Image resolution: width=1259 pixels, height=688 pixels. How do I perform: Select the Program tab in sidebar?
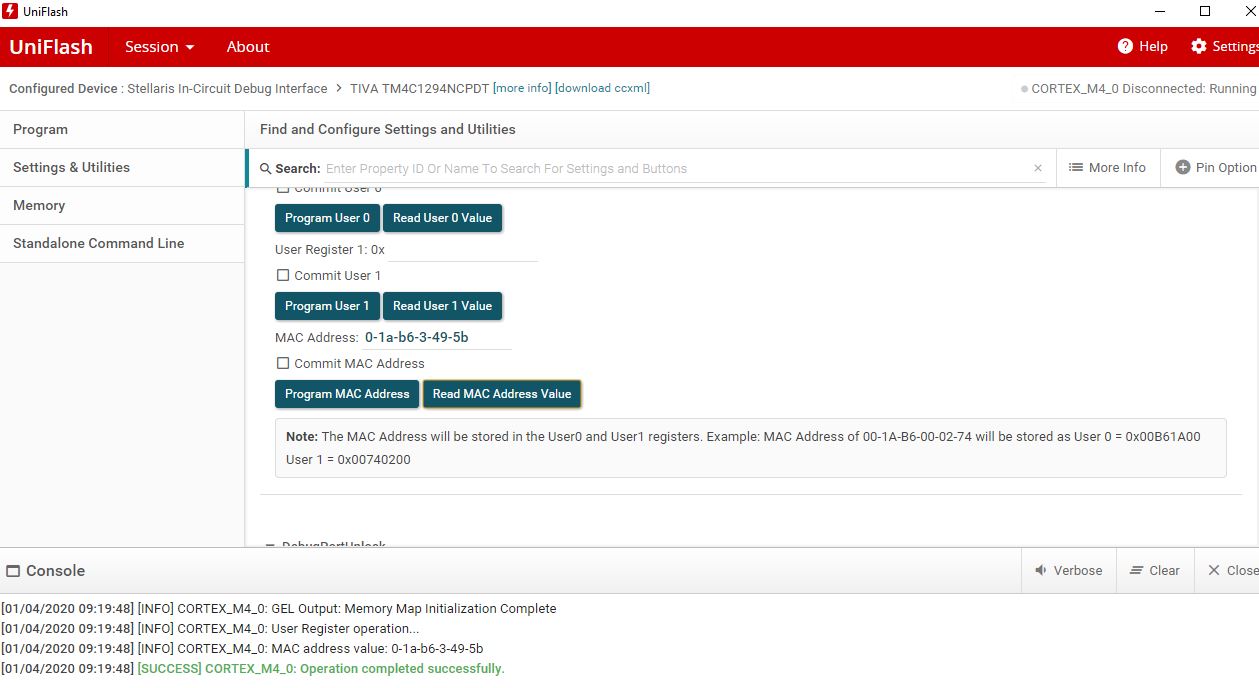click(122, 129)
